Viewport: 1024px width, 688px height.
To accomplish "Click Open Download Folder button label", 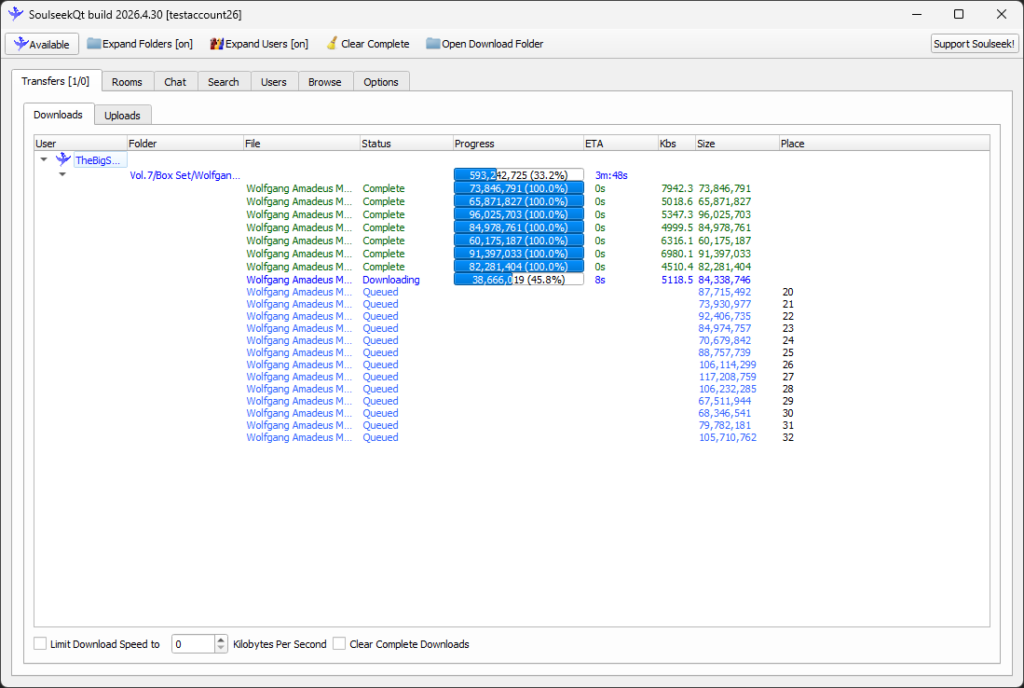I will 492,44.
